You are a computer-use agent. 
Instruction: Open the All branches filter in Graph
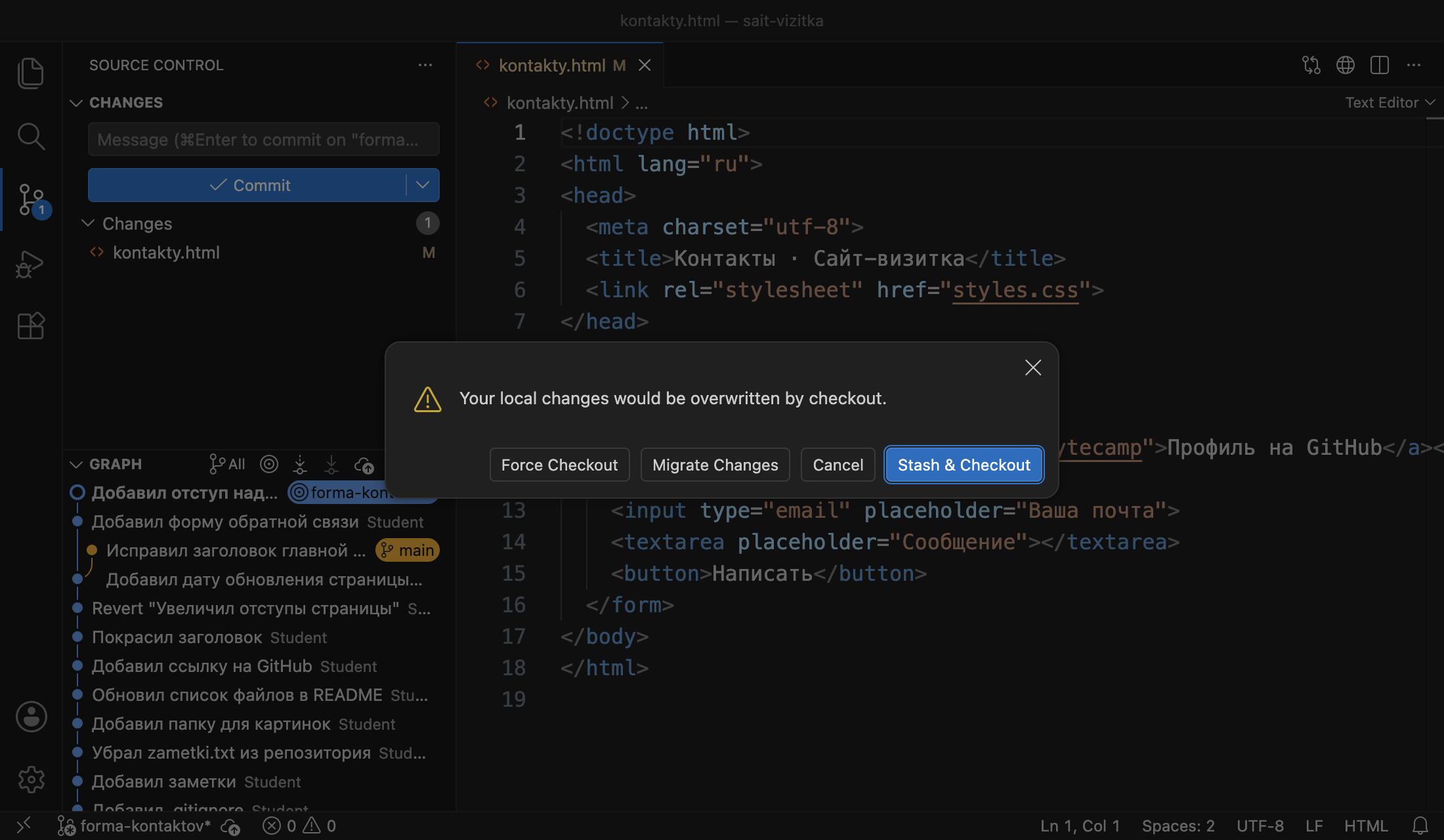227,465
